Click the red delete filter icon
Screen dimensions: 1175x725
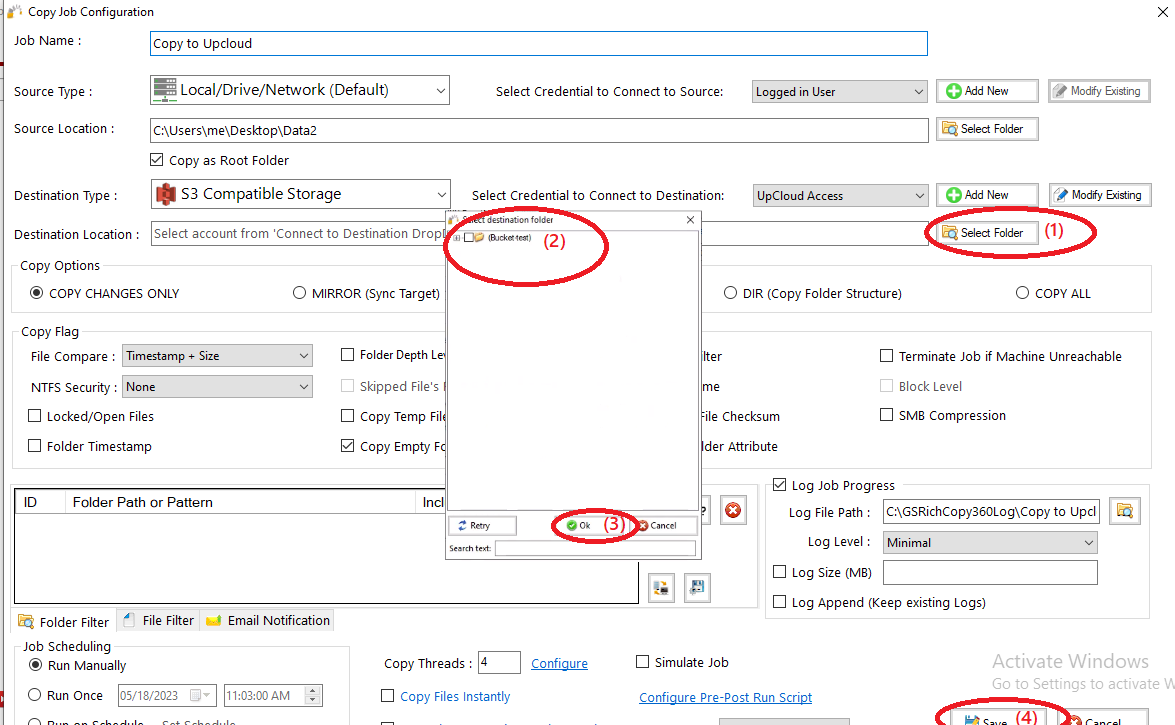click(733, 511)
